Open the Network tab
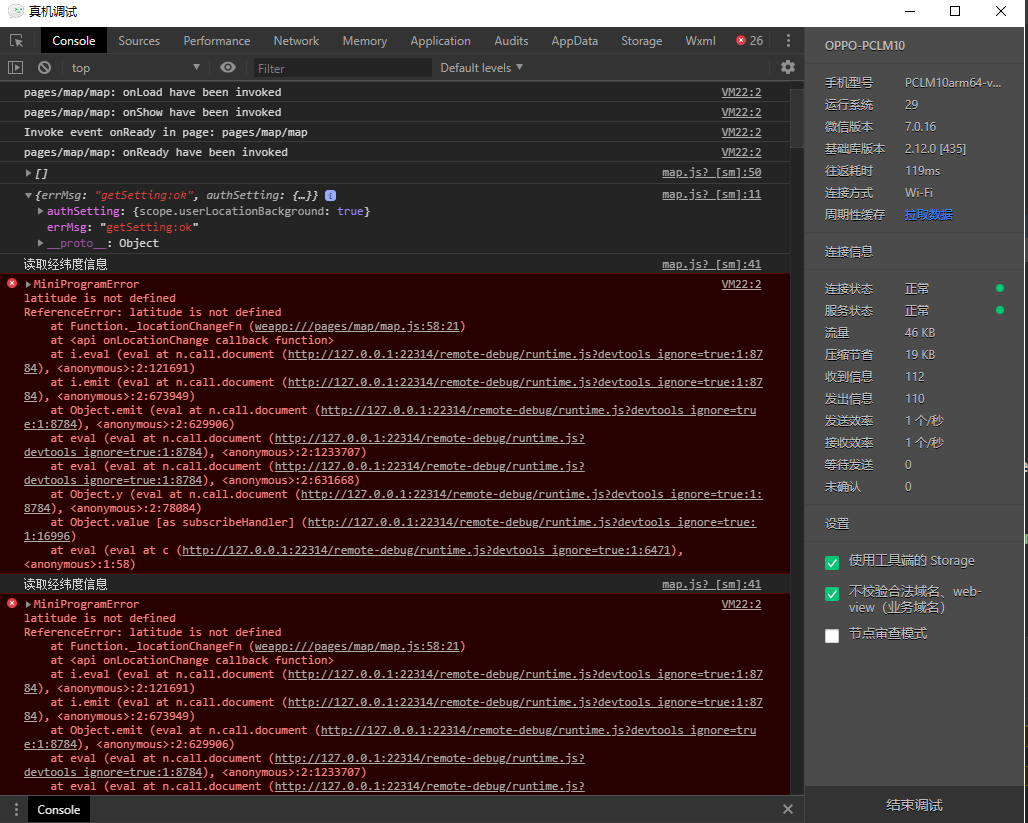Screen dimensions: 1028x823 click(296, 41)
